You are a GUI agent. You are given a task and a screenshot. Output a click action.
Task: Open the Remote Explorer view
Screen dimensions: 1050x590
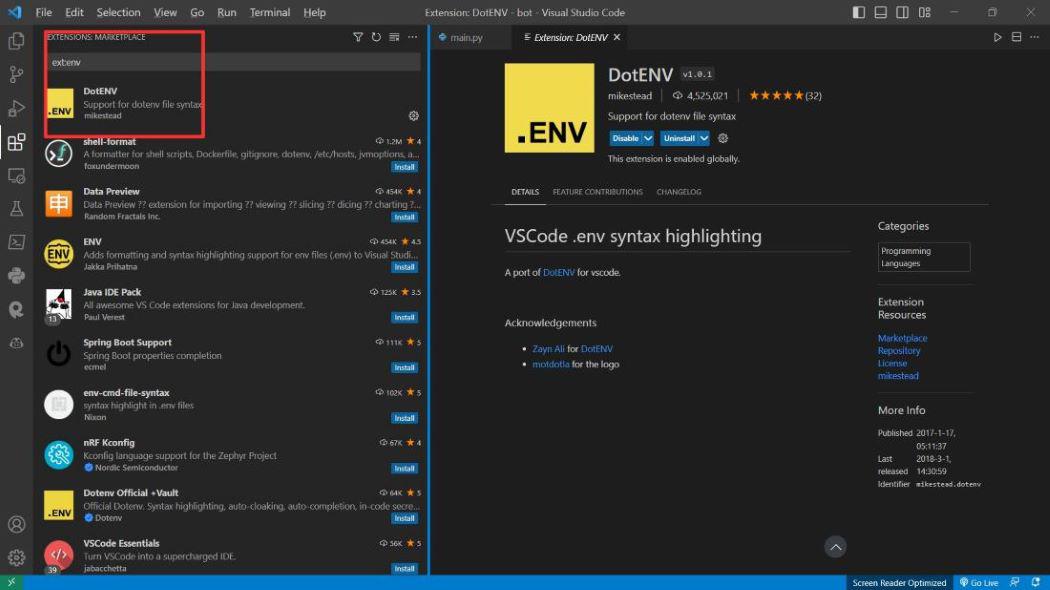[16, 175]
